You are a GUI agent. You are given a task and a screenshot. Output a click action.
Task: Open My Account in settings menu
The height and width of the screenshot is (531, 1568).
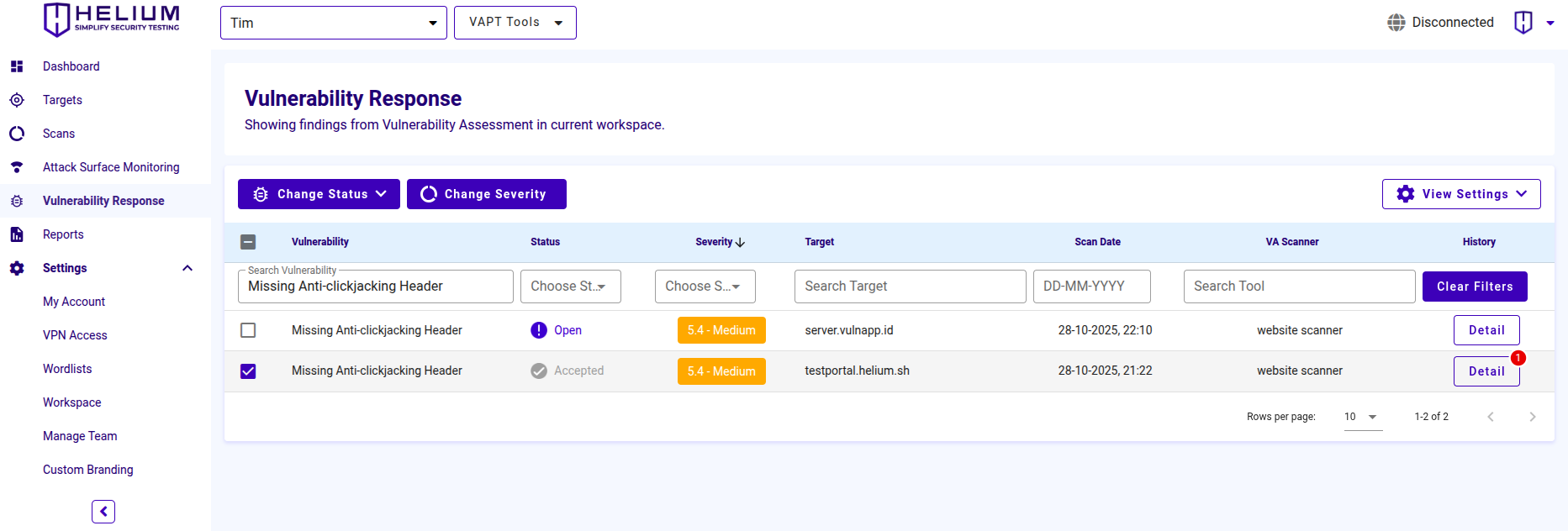pos(74,302)
